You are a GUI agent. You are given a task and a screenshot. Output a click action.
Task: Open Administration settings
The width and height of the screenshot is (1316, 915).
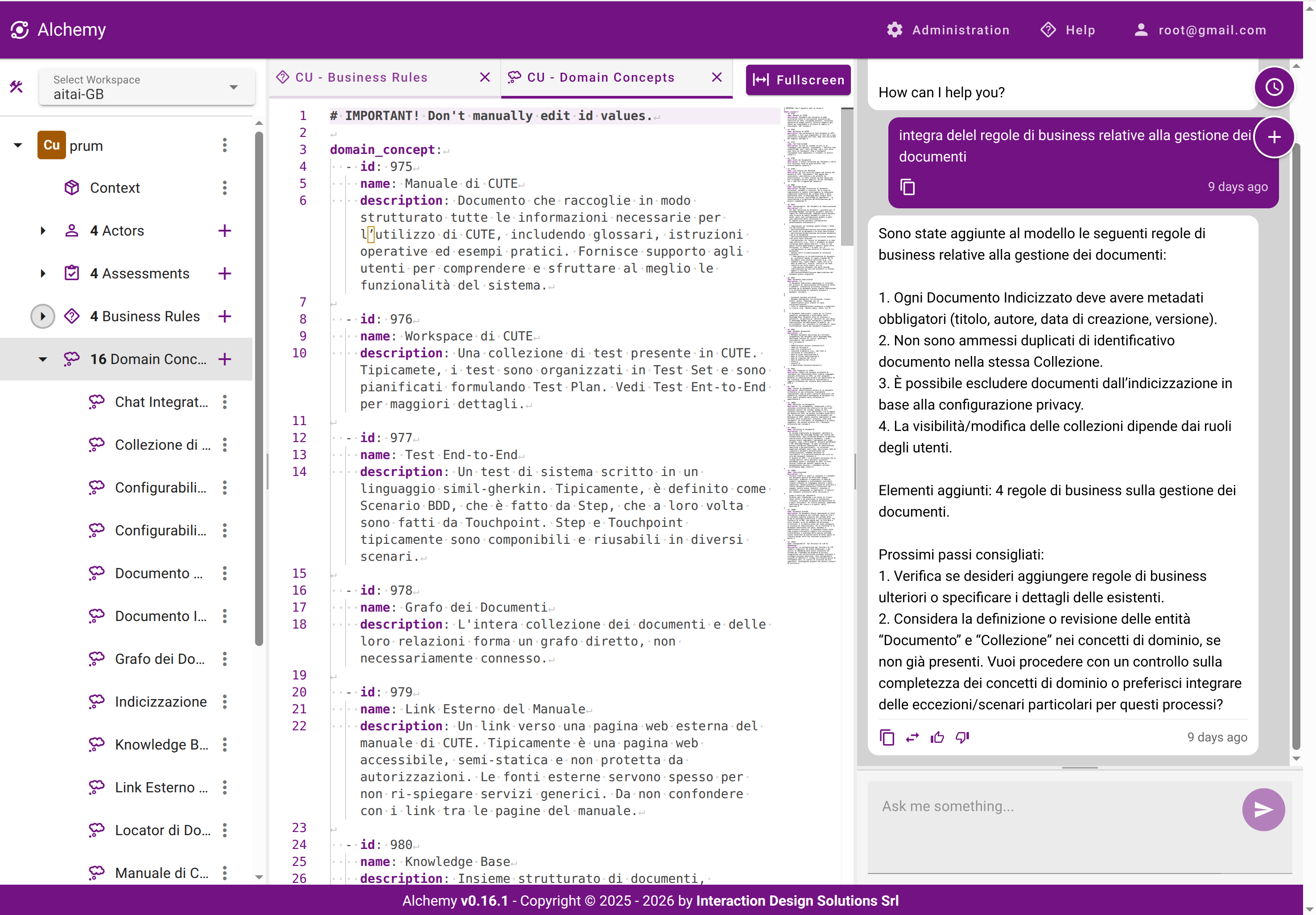pyautogui.click(x=948, y=30)
